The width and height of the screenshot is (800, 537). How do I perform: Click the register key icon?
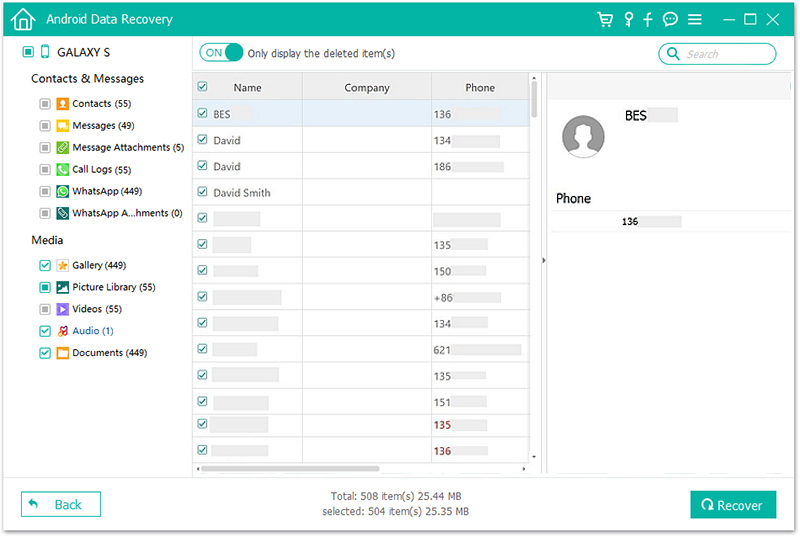coord(629,19)
